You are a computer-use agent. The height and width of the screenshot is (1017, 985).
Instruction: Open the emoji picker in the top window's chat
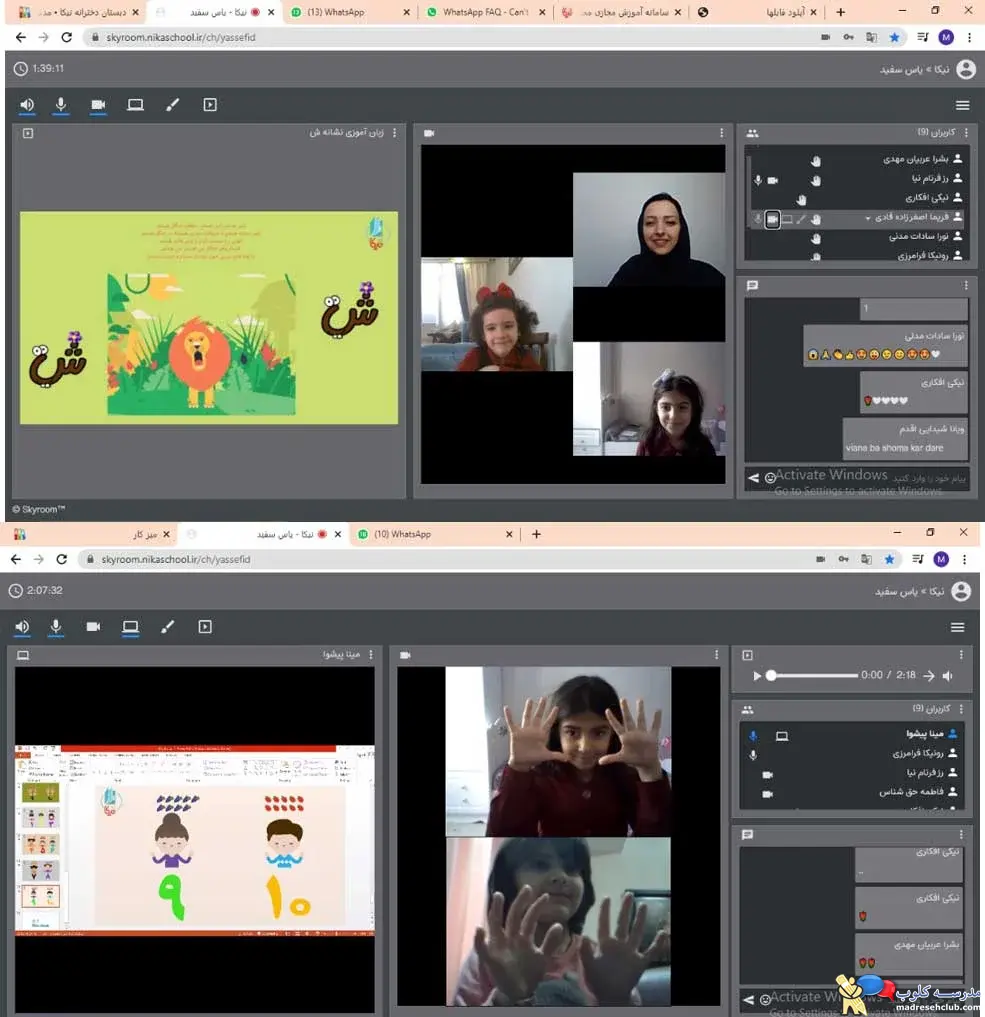770,478
